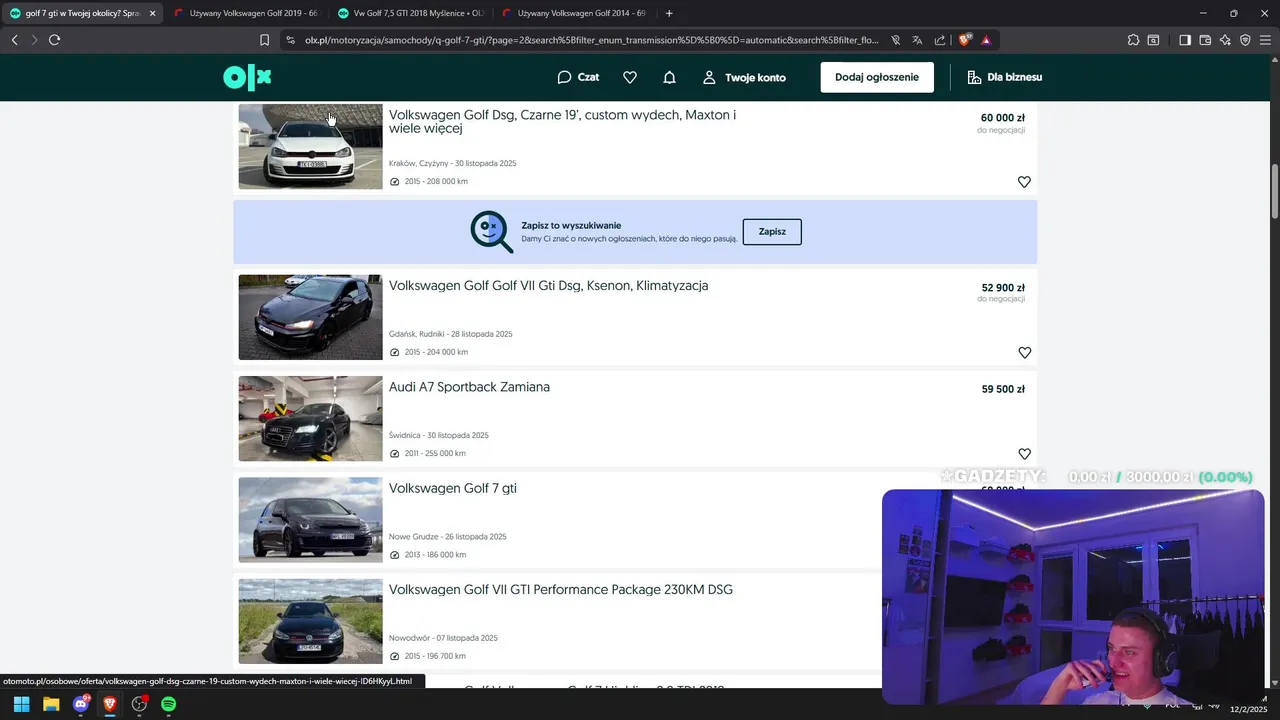Image resolution: width=1280 pixels, height=720 pixels.
Task: Click the 52 900 zł price
Action: coord(1003,288)
